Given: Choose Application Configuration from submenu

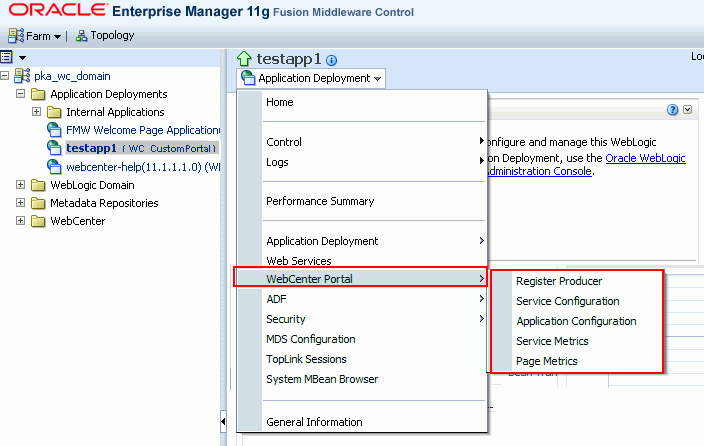Looking at the screenshot, I should 577,321.
